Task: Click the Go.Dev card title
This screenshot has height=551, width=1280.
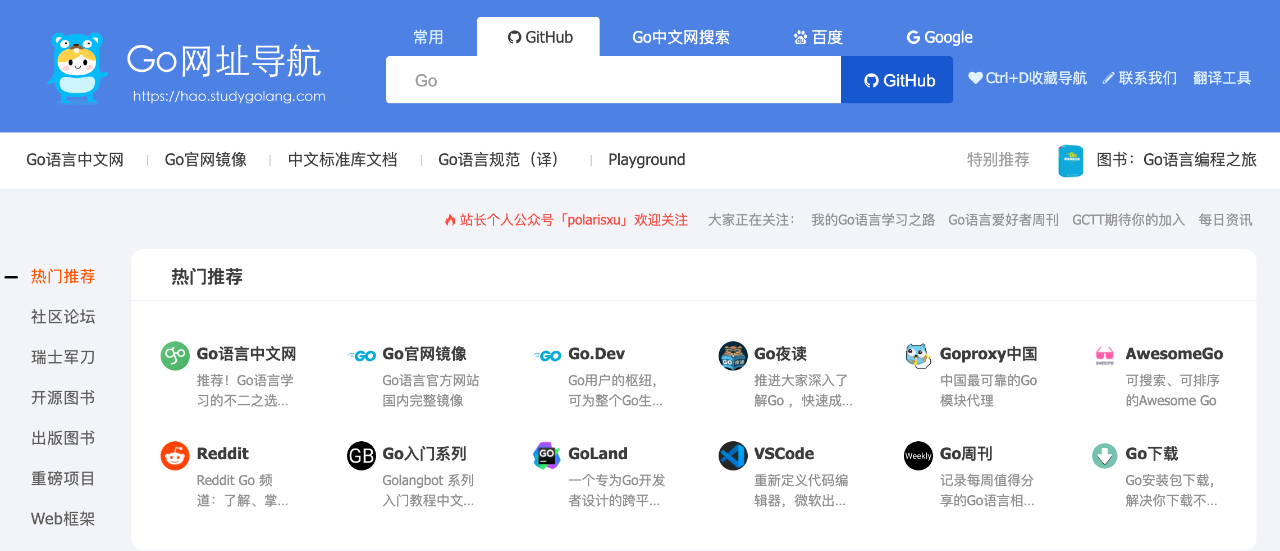Action: 596,354
